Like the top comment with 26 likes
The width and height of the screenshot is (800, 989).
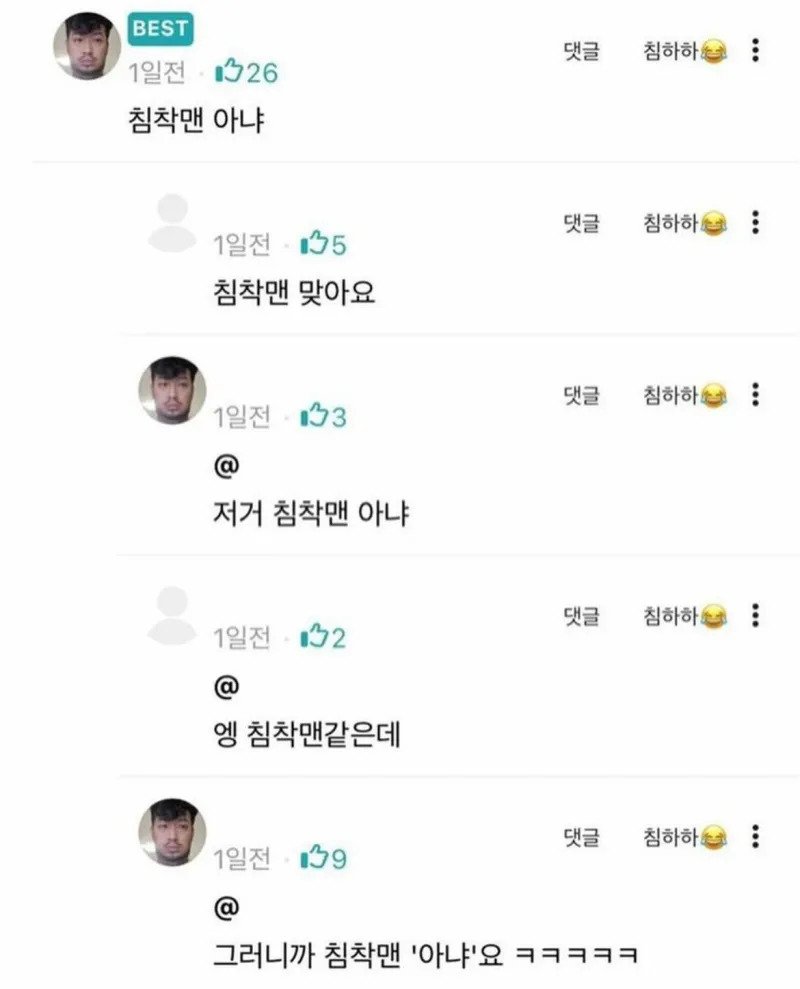point(229,71)
